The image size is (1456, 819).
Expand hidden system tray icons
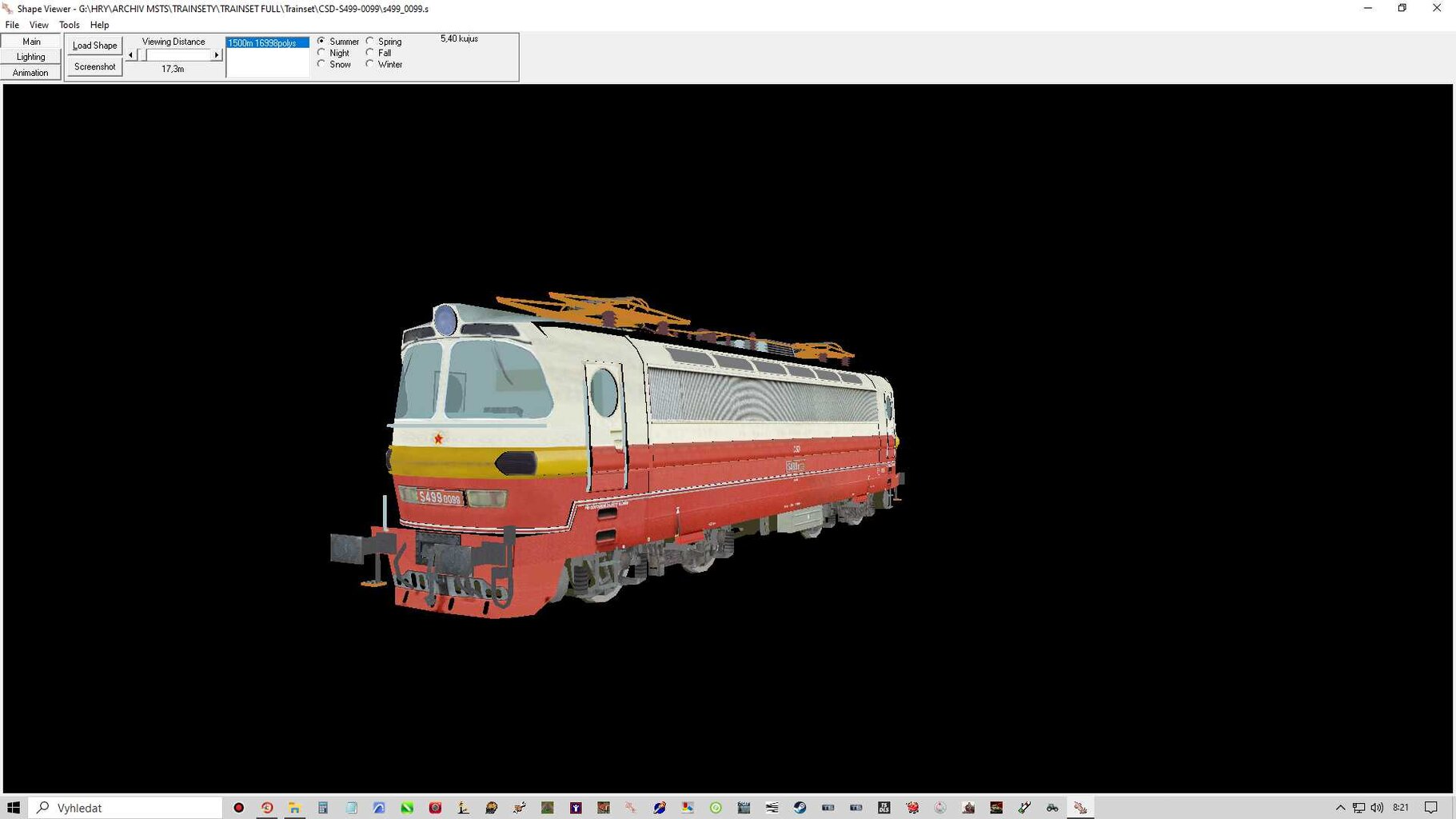point(1340,808)
